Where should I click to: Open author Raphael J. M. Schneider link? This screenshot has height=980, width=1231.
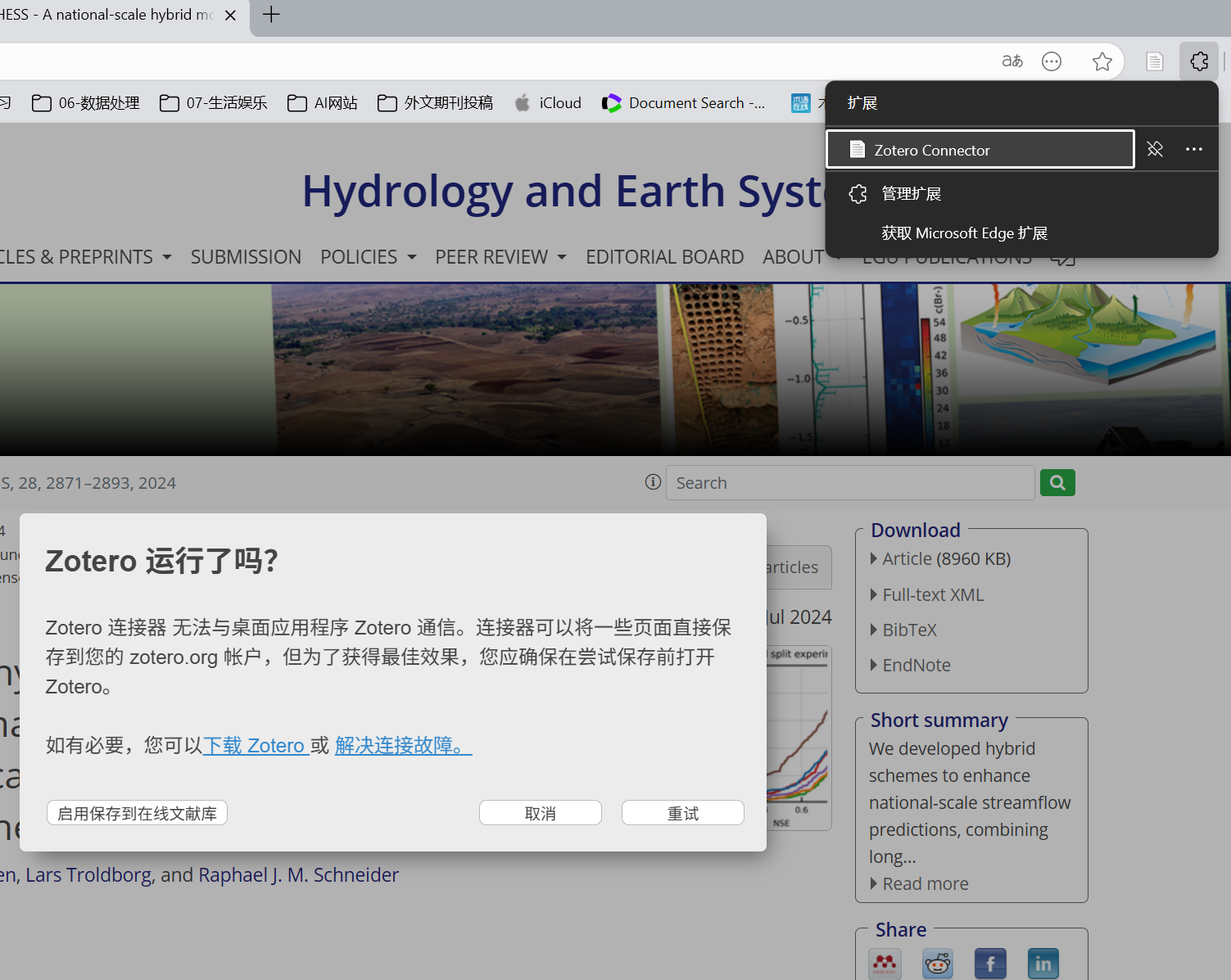coord(299,875)
